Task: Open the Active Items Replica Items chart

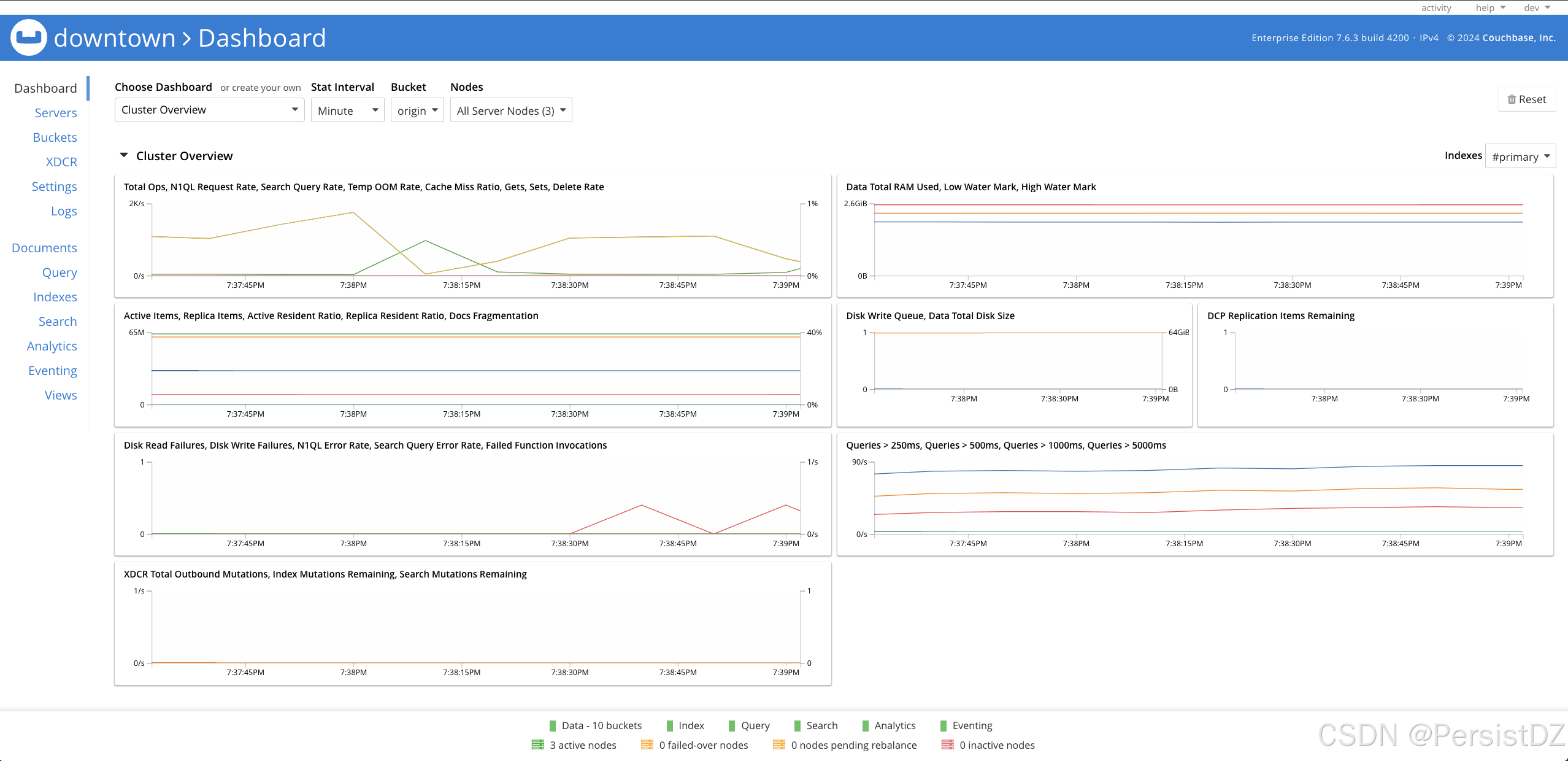Action: tap(472, 365)
